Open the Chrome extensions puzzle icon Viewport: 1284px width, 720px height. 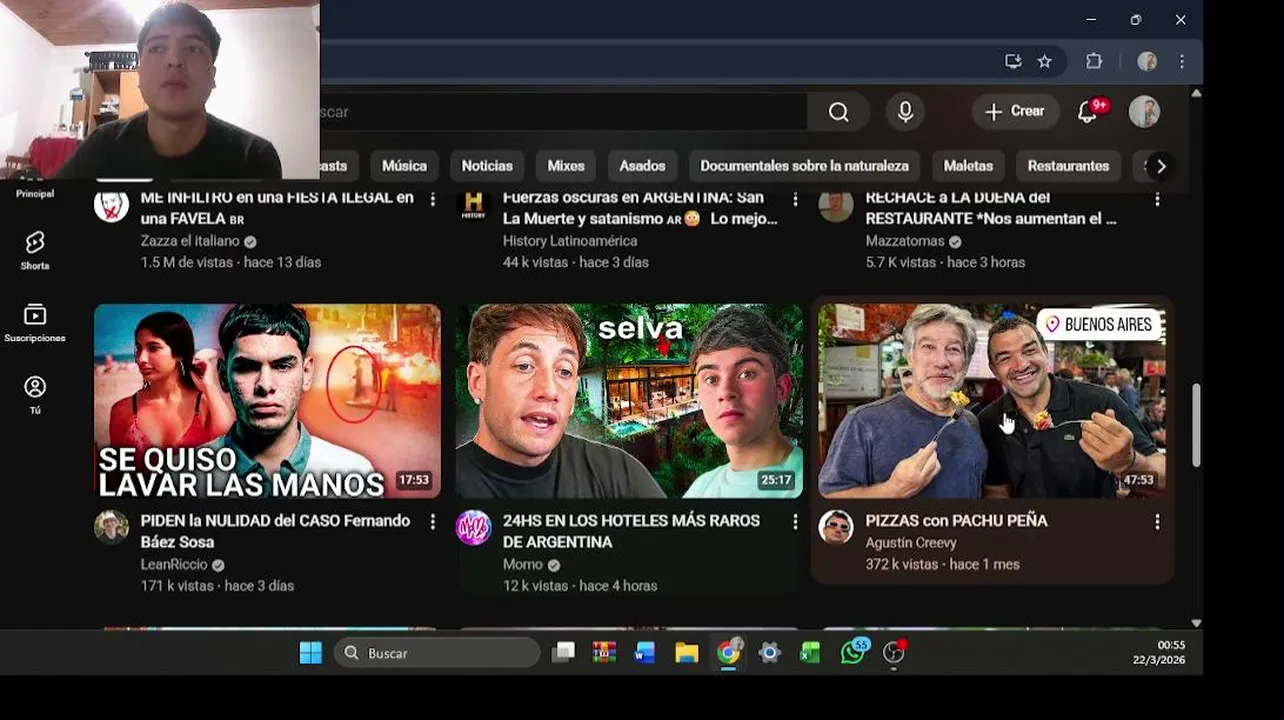pos(1094,62)
